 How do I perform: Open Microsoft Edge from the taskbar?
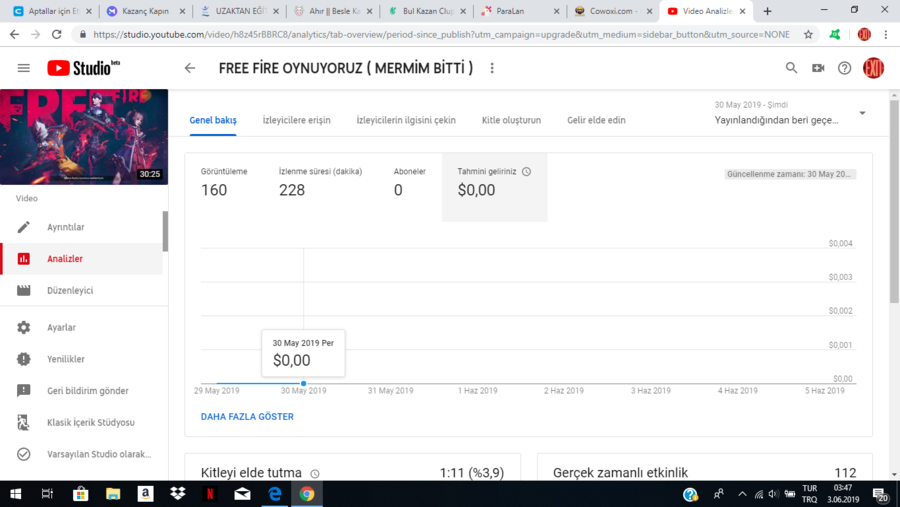(275, 494)
